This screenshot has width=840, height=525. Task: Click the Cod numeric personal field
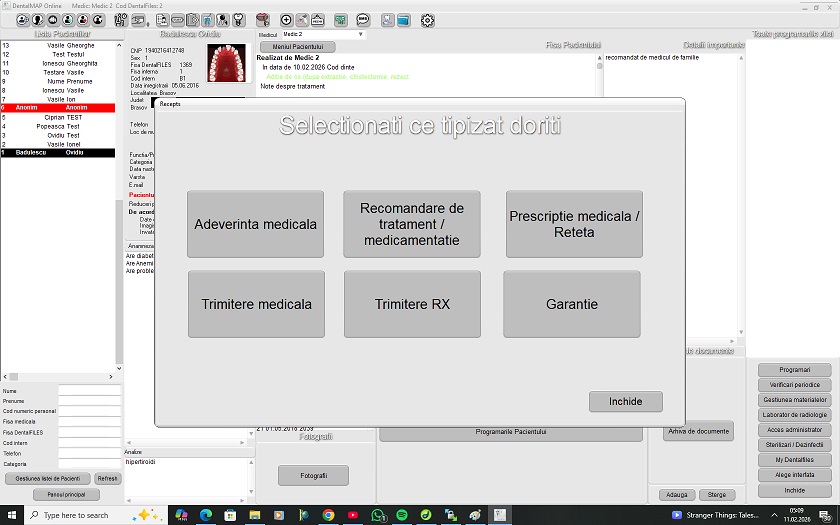pos(89,411)
